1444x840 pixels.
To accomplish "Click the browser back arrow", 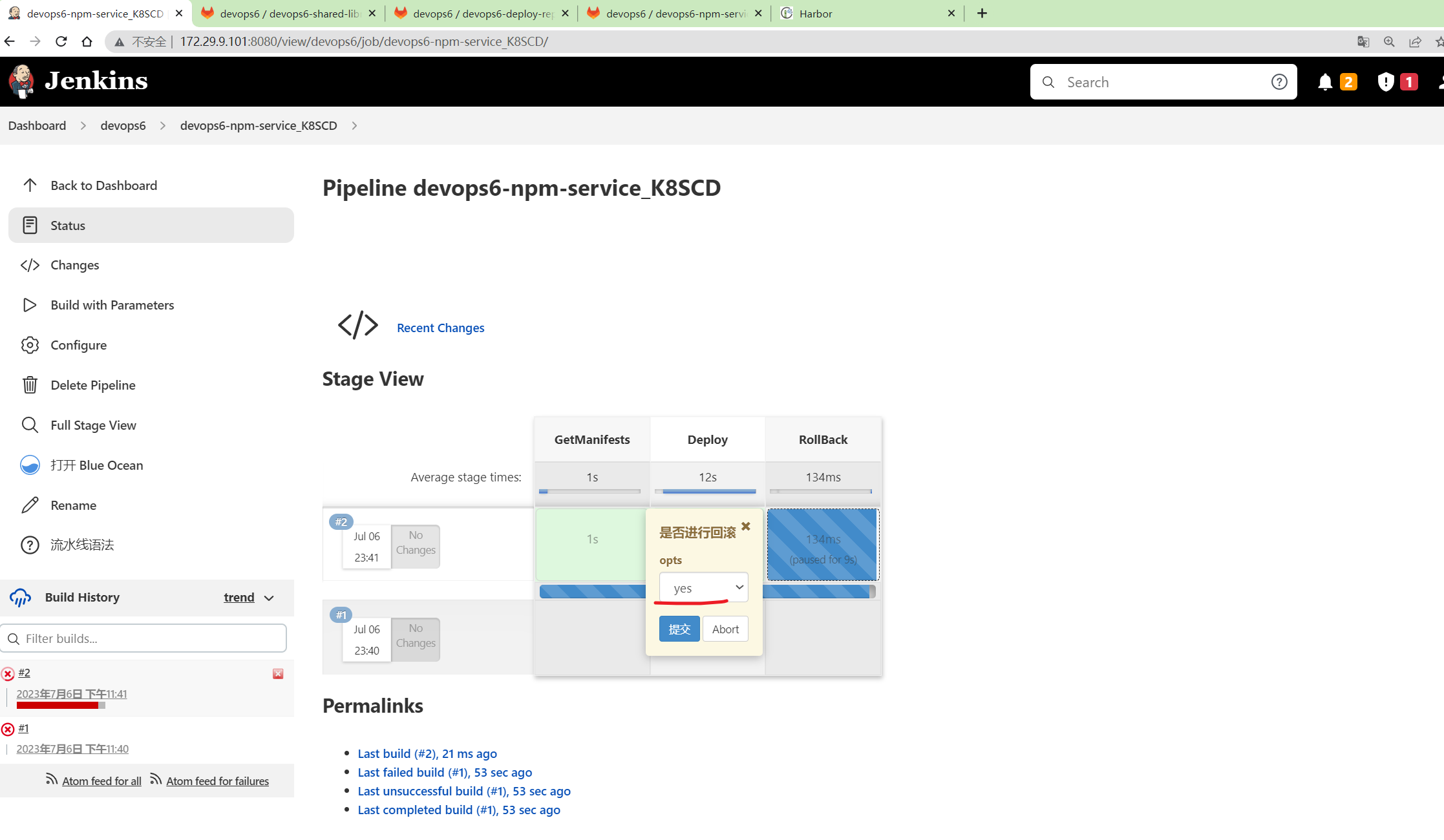I will click(x=9, y=41).
